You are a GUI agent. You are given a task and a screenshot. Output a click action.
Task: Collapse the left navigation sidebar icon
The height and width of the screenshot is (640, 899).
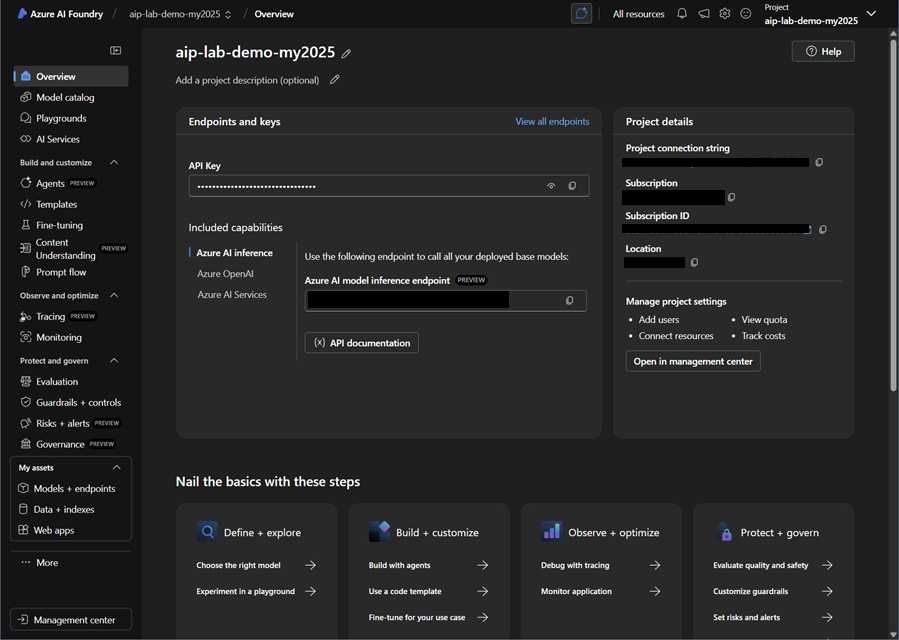[115, 50]
